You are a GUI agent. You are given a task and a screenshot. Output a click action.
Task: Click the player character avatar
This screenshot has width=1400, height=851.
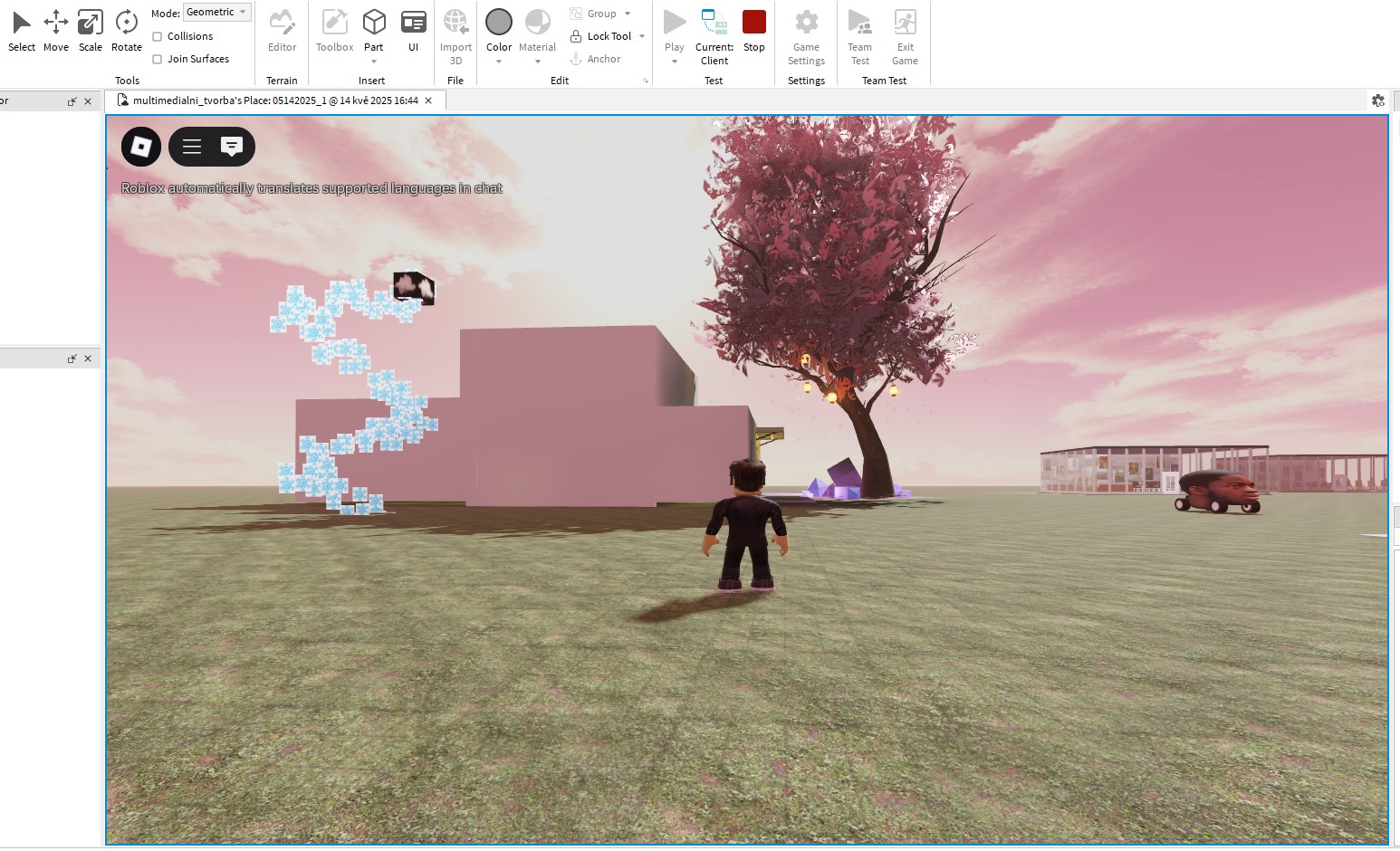pos(746,525)
